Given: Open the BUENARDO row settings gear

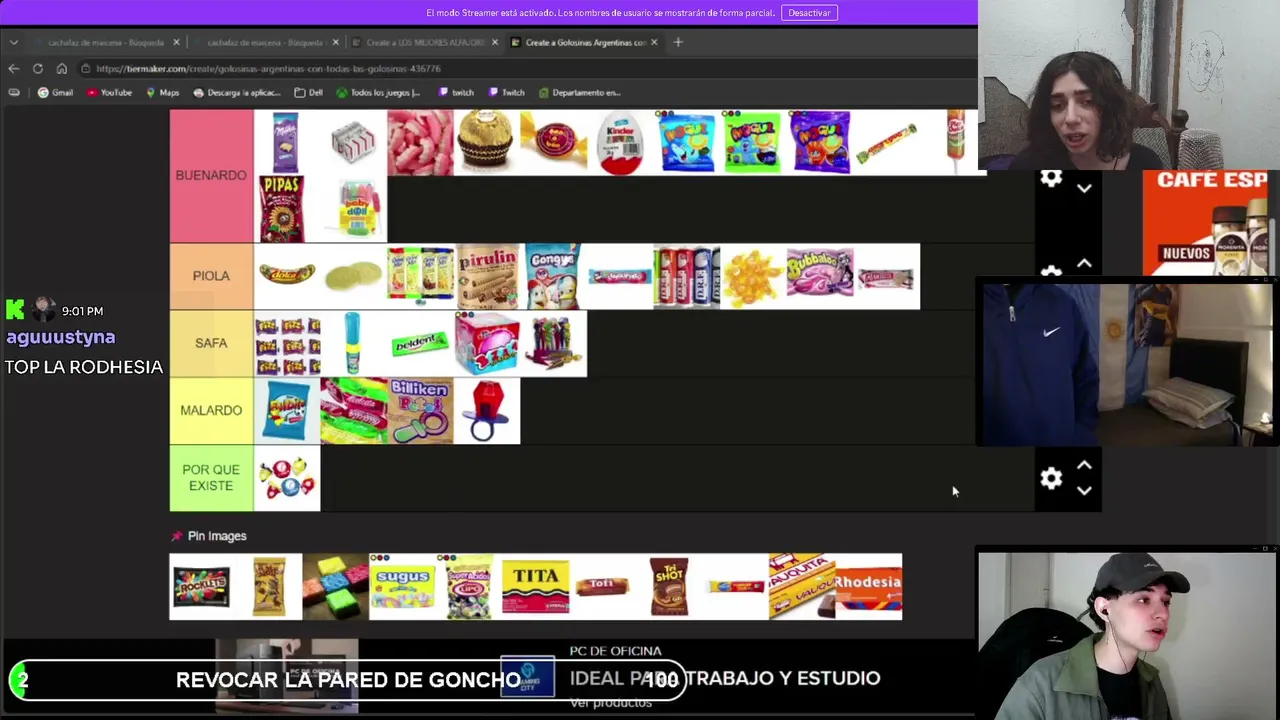Looking at the screenshot, I should [x=1050, y=179].
